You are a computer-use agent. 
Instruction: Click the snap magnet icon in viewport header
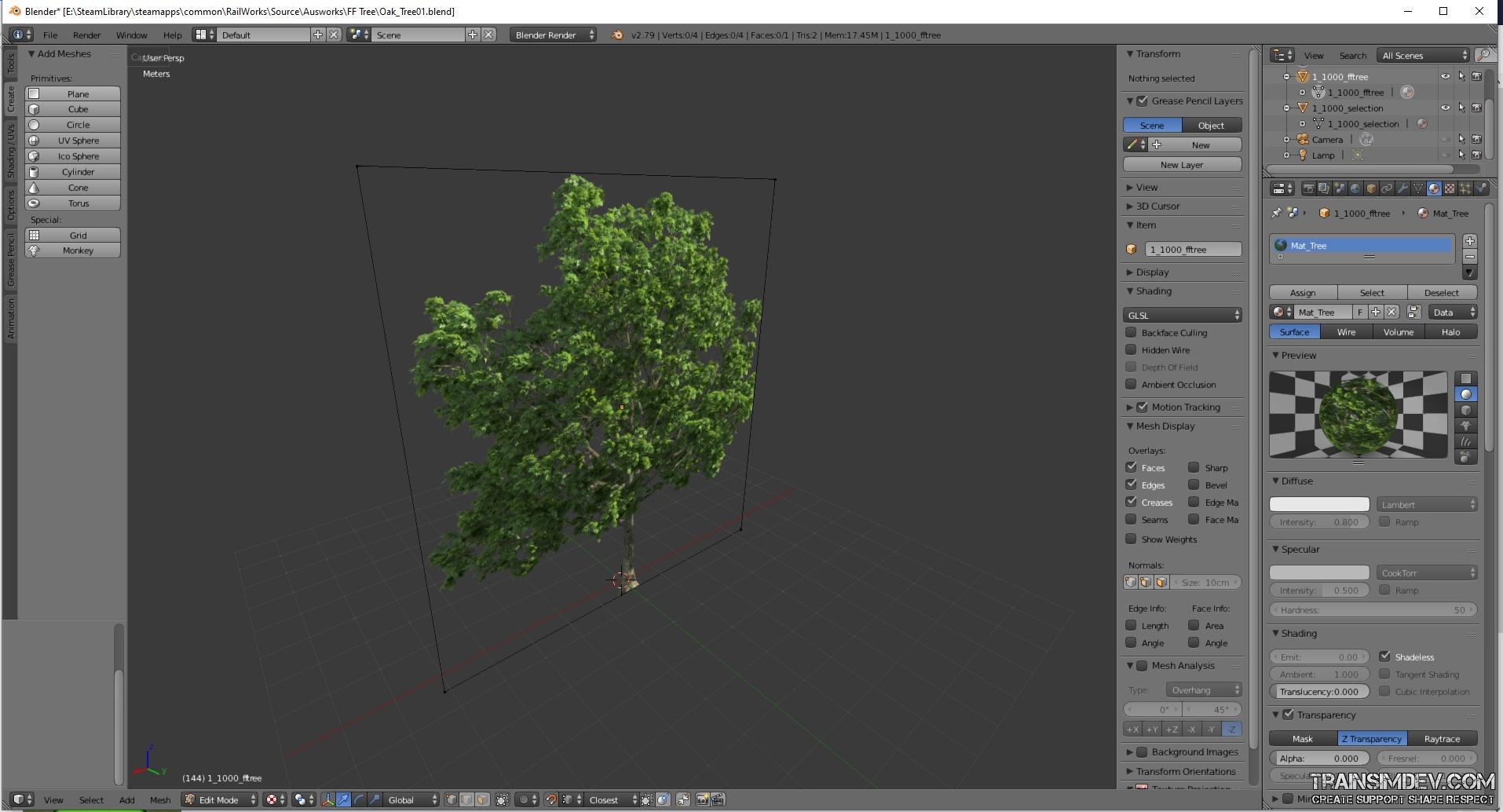click(x=551, y=799)
